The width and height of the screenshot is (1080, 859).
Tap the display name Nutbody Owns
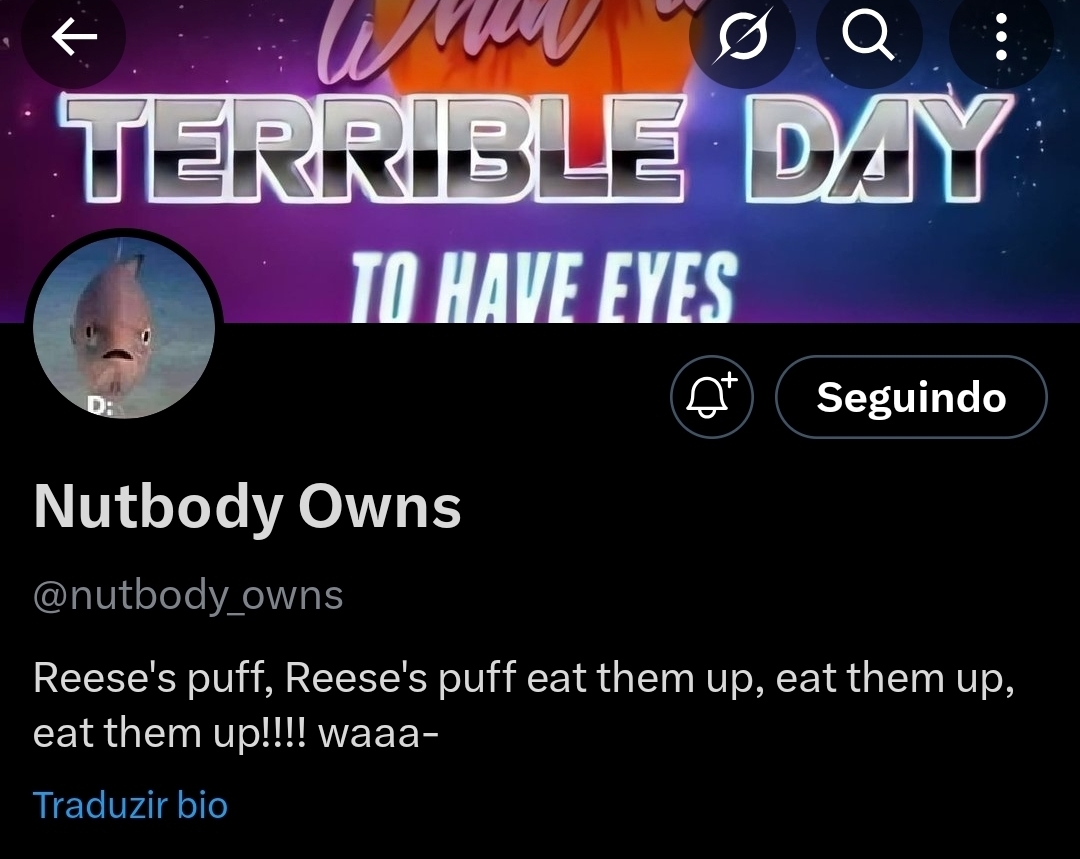point(247,506)
